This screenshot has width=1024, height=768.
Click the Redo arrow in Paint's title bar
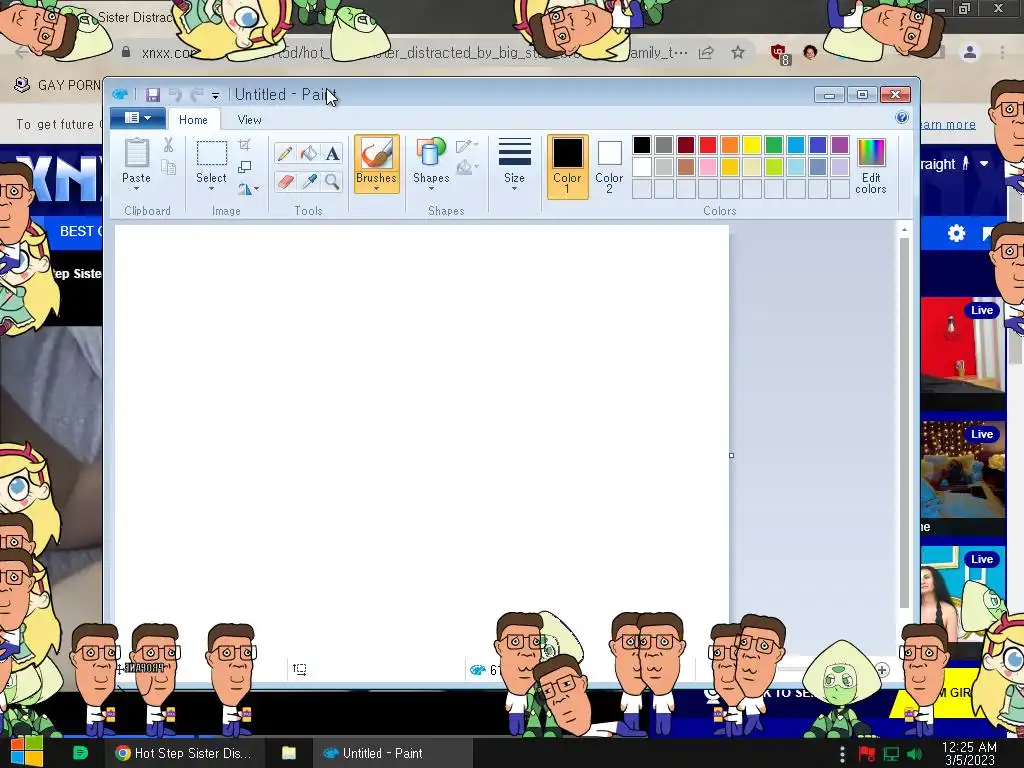coord(196,95)
